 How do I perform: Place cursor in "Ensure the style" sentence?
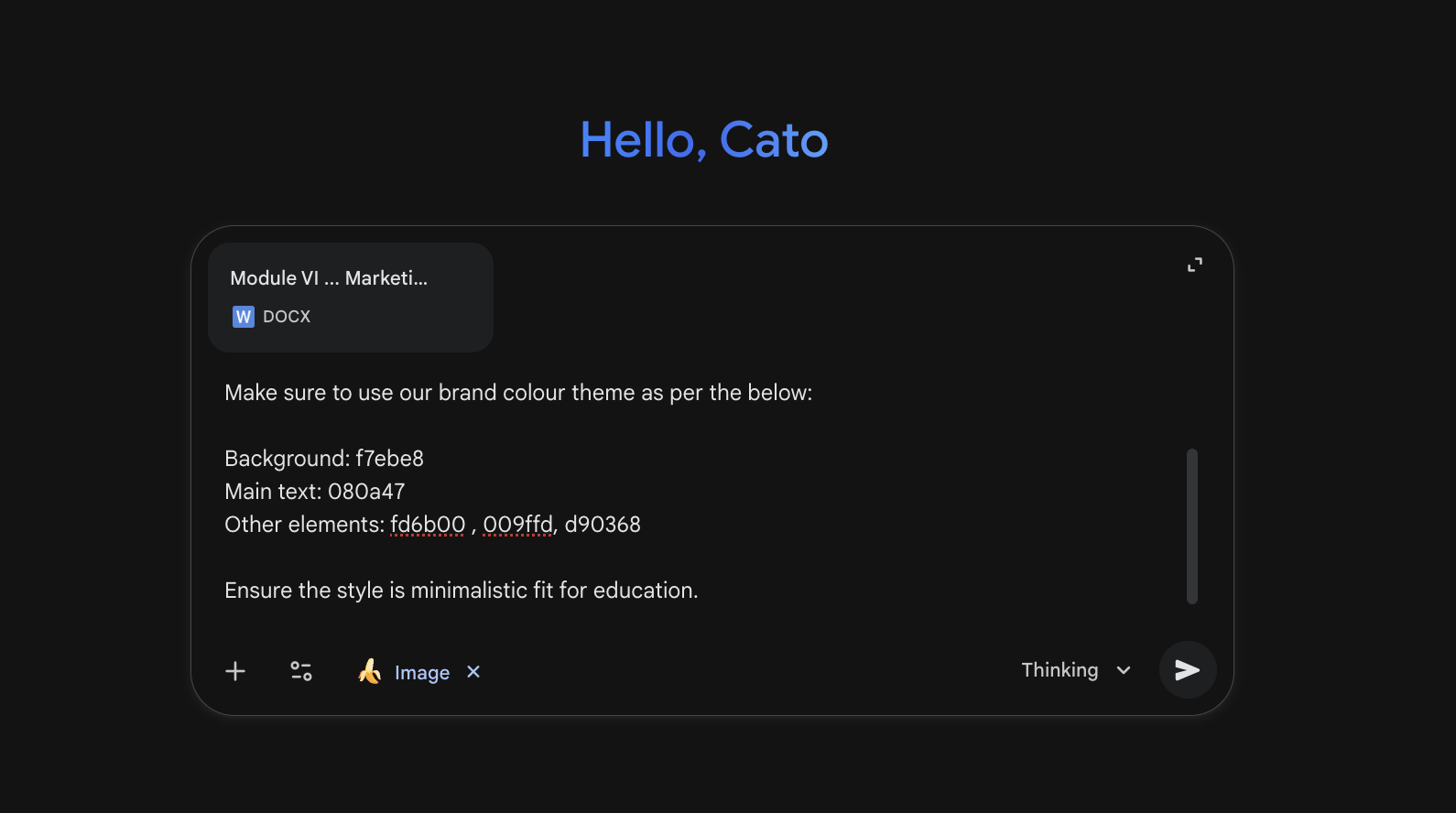461,591
